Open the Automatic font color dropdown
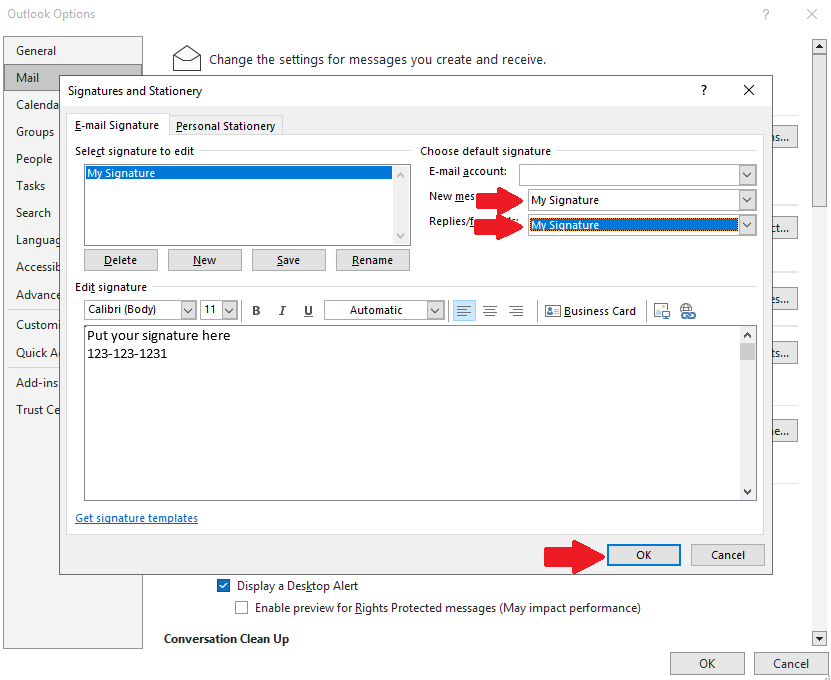 click(435, 310)
